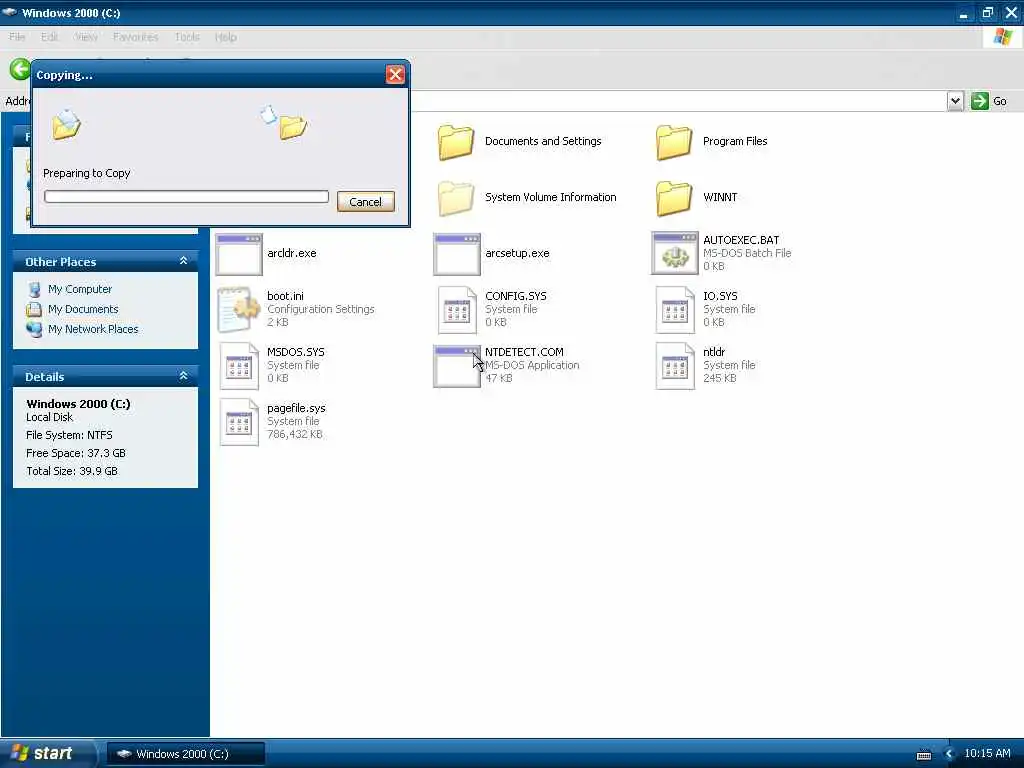
Task: Click the keyboard icon in system tray
Action: (923, 754)
